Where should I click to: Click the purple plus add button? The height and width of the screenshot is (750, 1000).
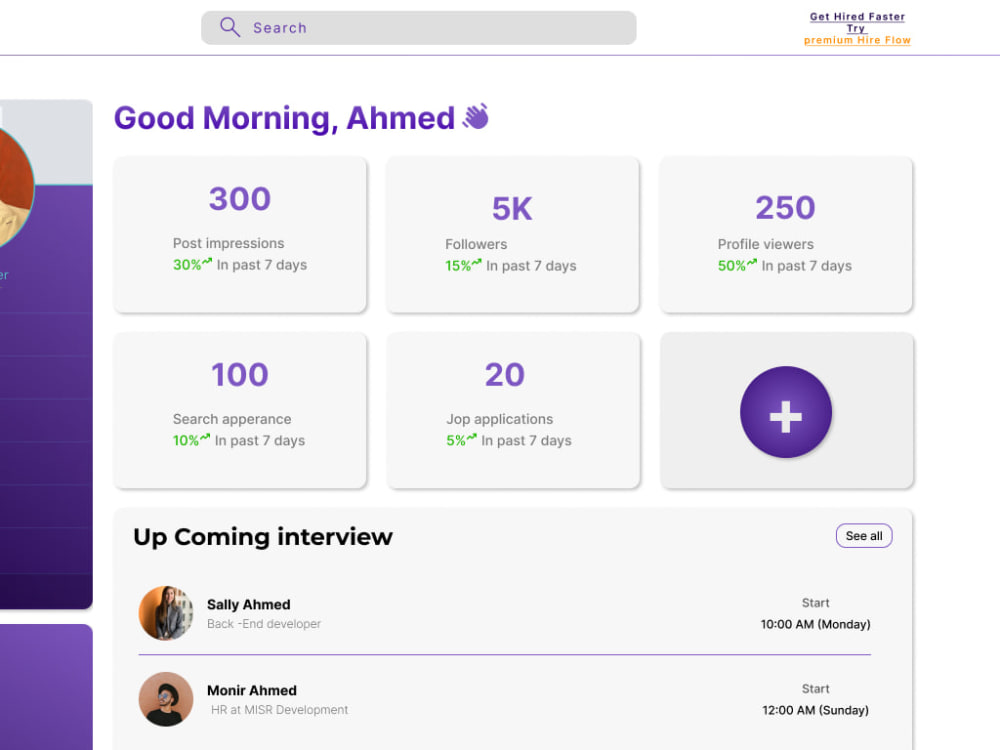pyautogui.click(x=786, y=412)
